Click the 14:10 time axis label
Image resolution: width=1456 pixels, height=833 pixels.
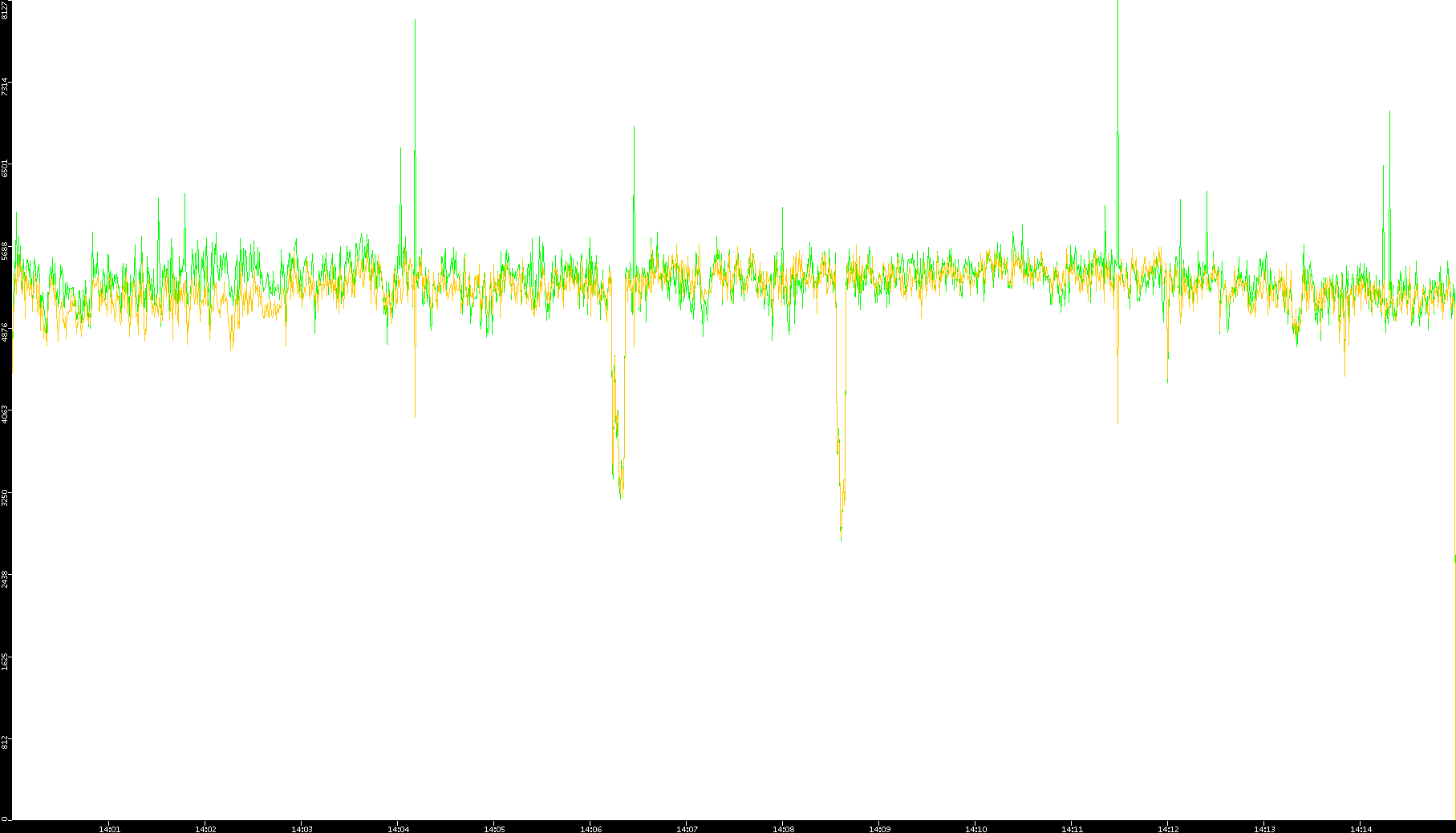click(x=975, y=829)
